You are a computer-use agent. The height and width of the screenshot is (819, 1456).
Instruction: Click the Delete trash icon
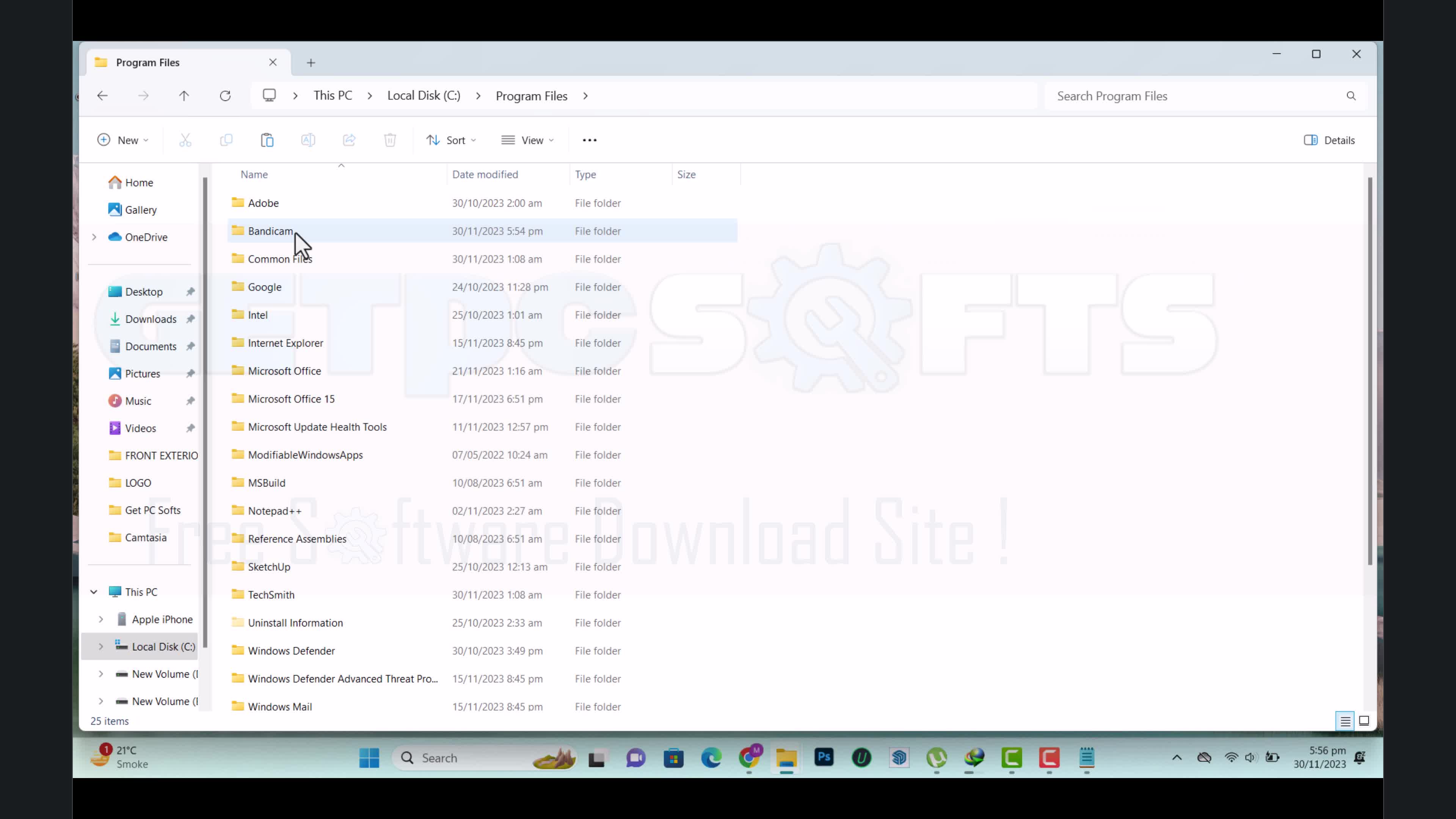(390, 140)
